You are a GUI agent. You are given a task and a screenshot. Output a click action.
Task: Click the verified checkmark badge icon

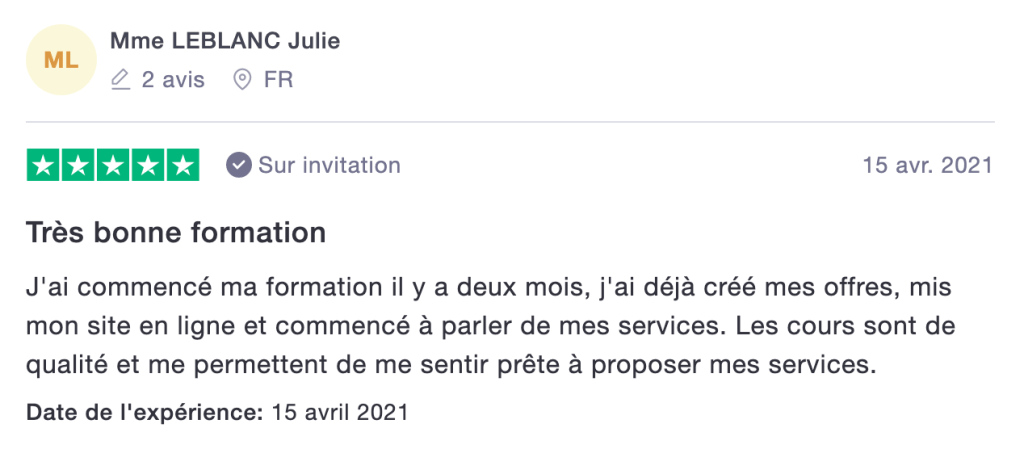[238, 165]
